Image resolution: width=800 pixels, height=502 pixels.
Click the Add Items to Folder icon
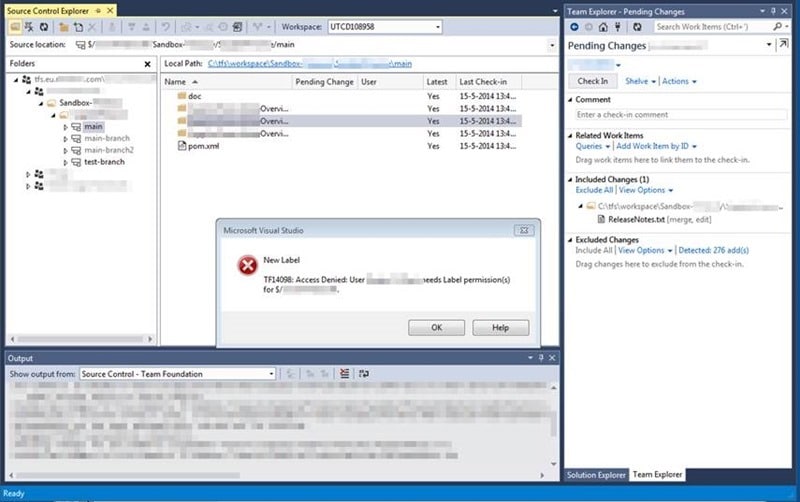78,27
